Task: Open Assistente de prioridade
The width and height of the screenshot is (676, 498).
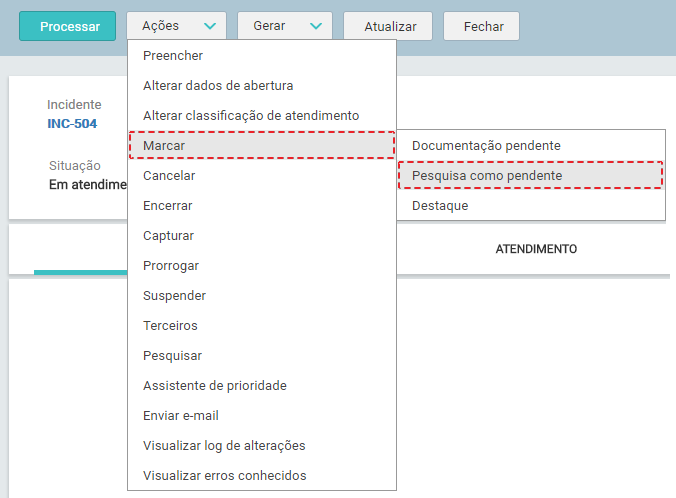Action: [x=262, y=385]
